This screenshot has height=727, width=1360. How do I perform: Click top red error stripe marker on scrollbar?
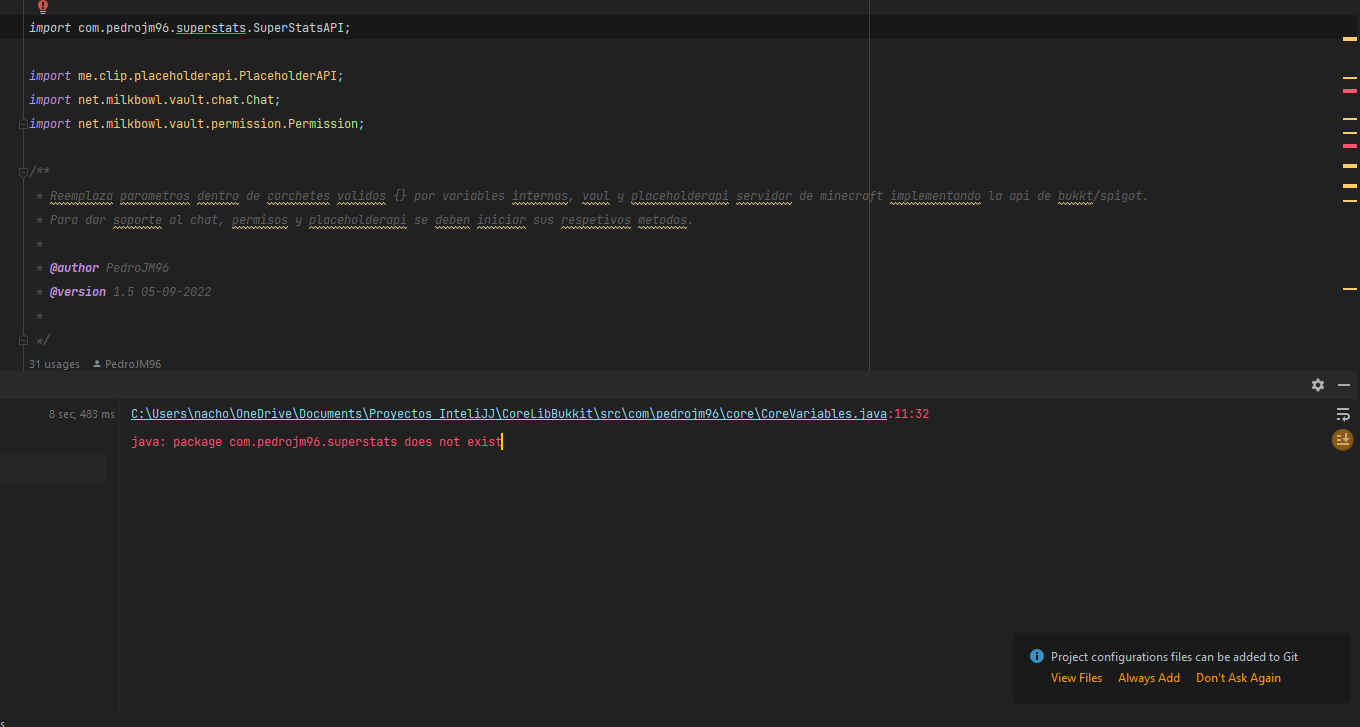(1350, 91)
